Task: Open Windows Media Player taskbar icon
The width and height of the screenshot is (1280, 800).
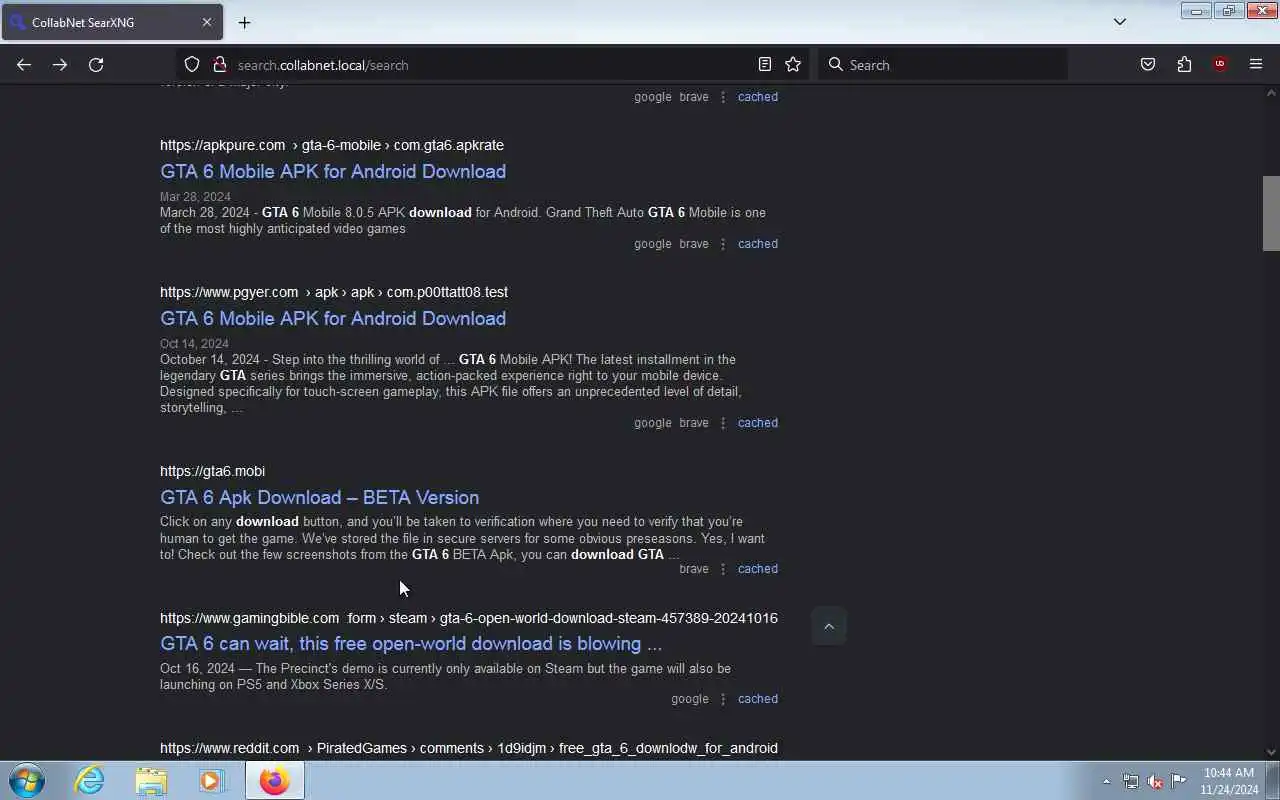Action: pos(211,780)
